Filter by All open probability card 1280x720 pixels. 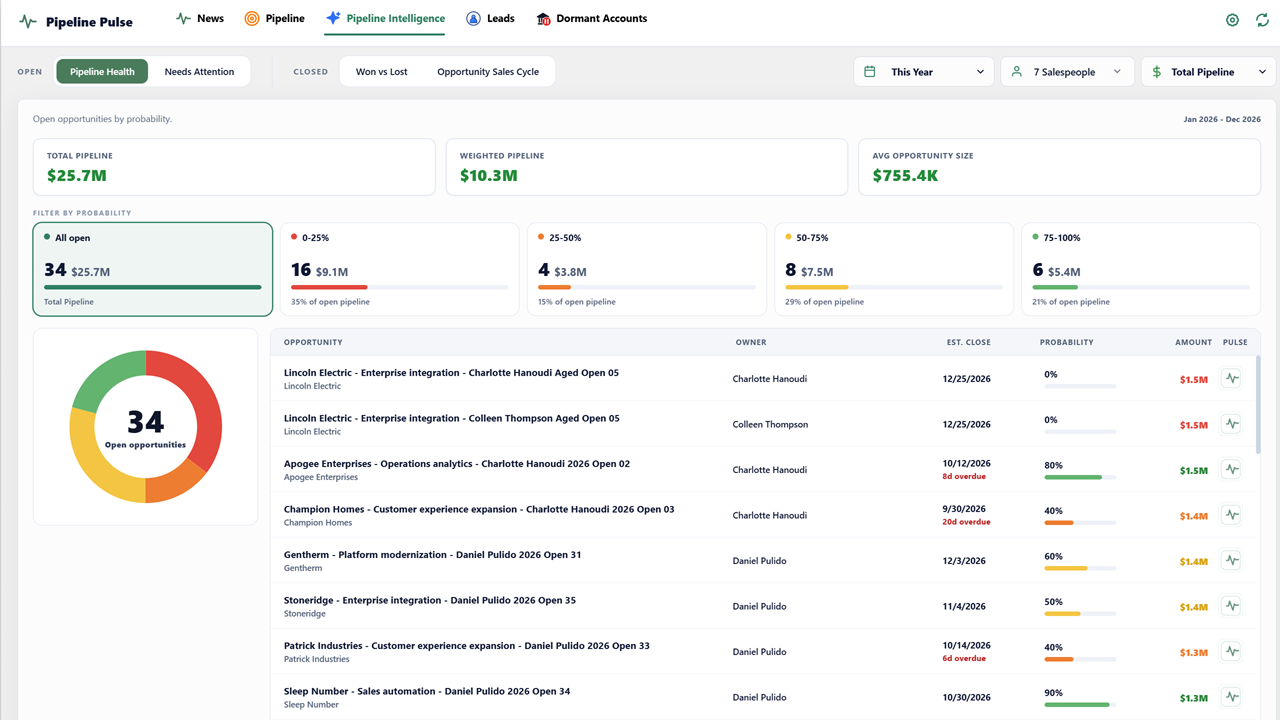click(152, 269)
